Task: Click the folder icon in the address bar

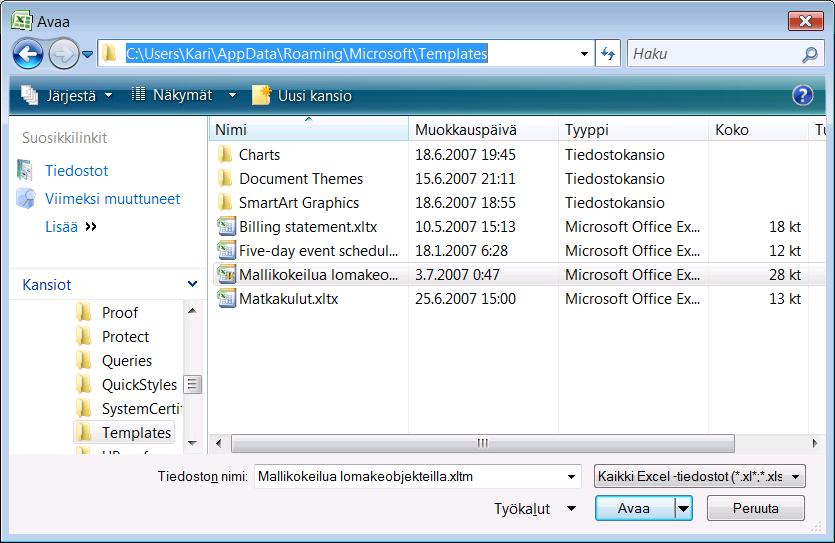Action: click(x=109, y=53)
